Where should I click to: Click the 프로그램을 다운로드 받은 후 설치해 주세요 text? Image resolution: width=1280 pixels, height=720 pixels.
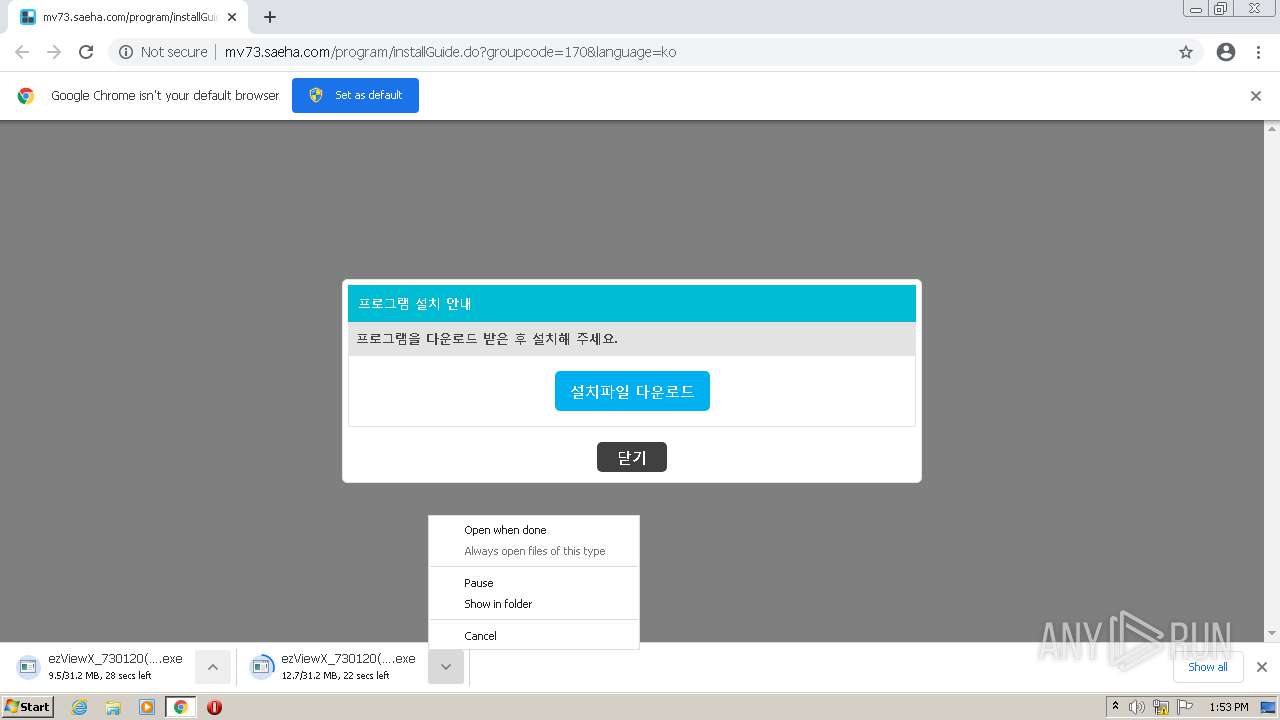point(487,338)
